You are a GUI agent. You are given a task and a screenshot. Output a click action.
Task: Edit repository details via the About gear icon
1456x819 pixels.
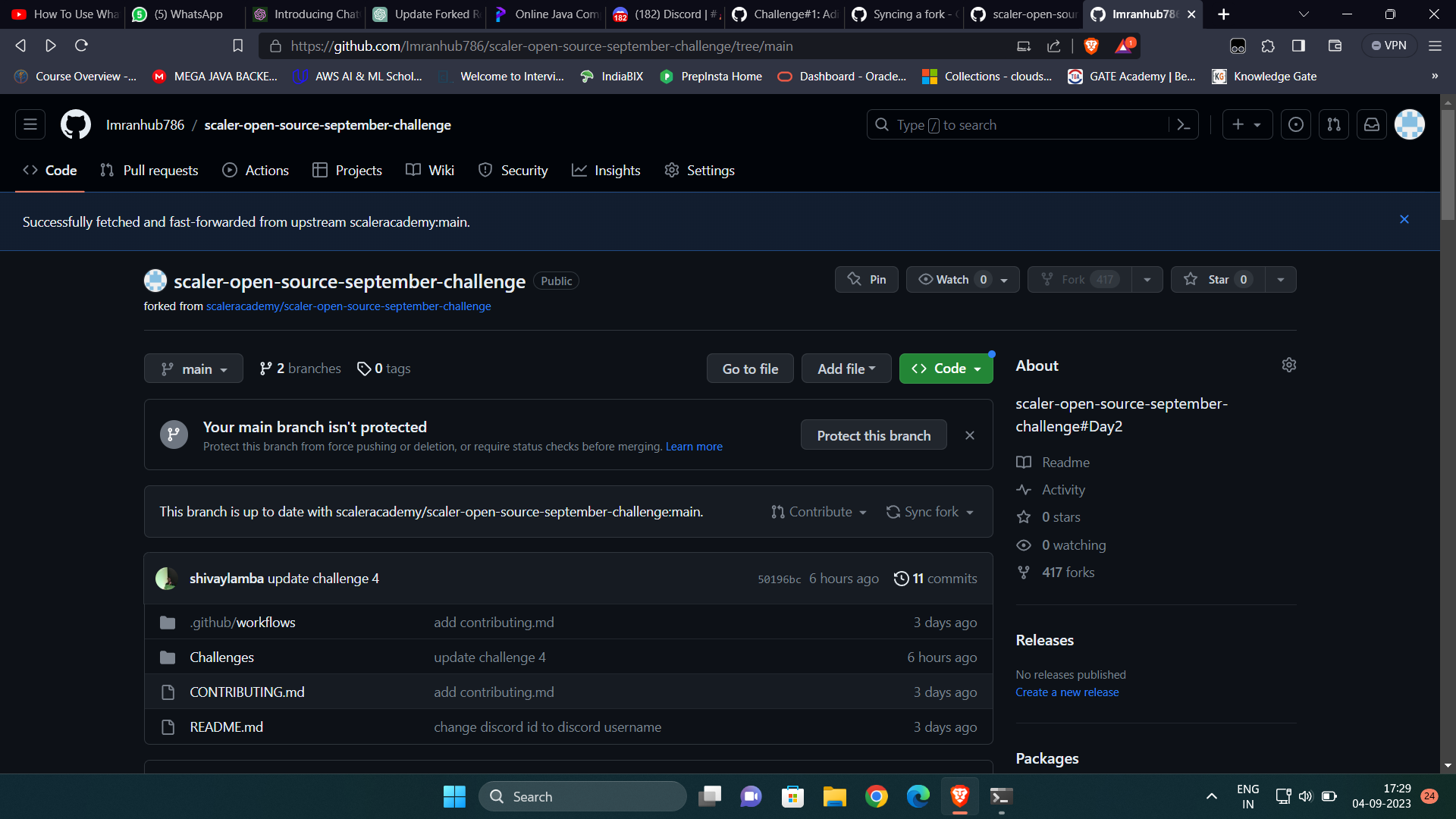pyautogui.click(x=1289, y=365)
